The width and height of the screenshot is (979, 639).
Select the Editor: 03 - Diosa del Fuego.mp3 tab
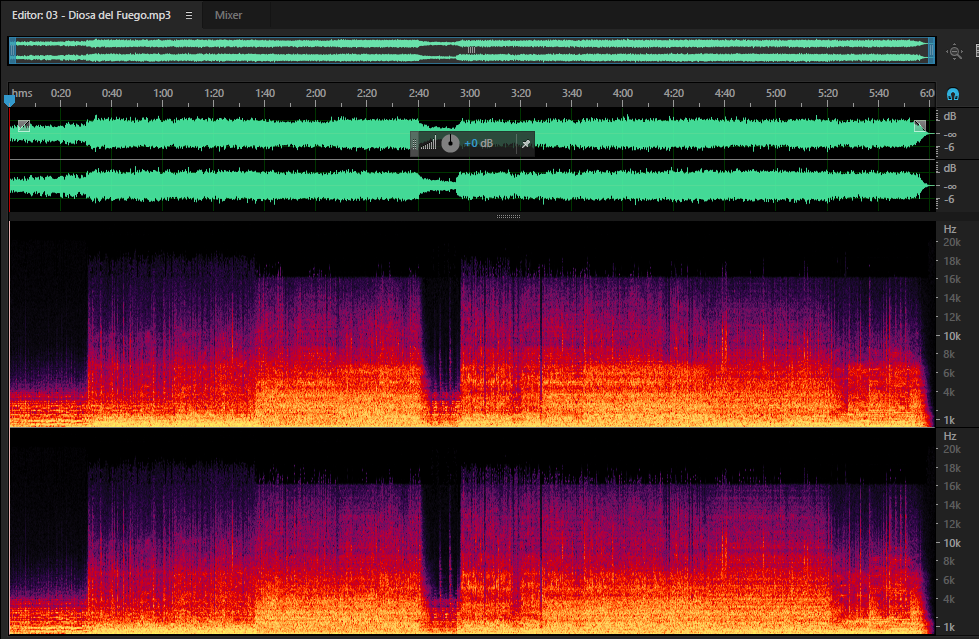91,15
